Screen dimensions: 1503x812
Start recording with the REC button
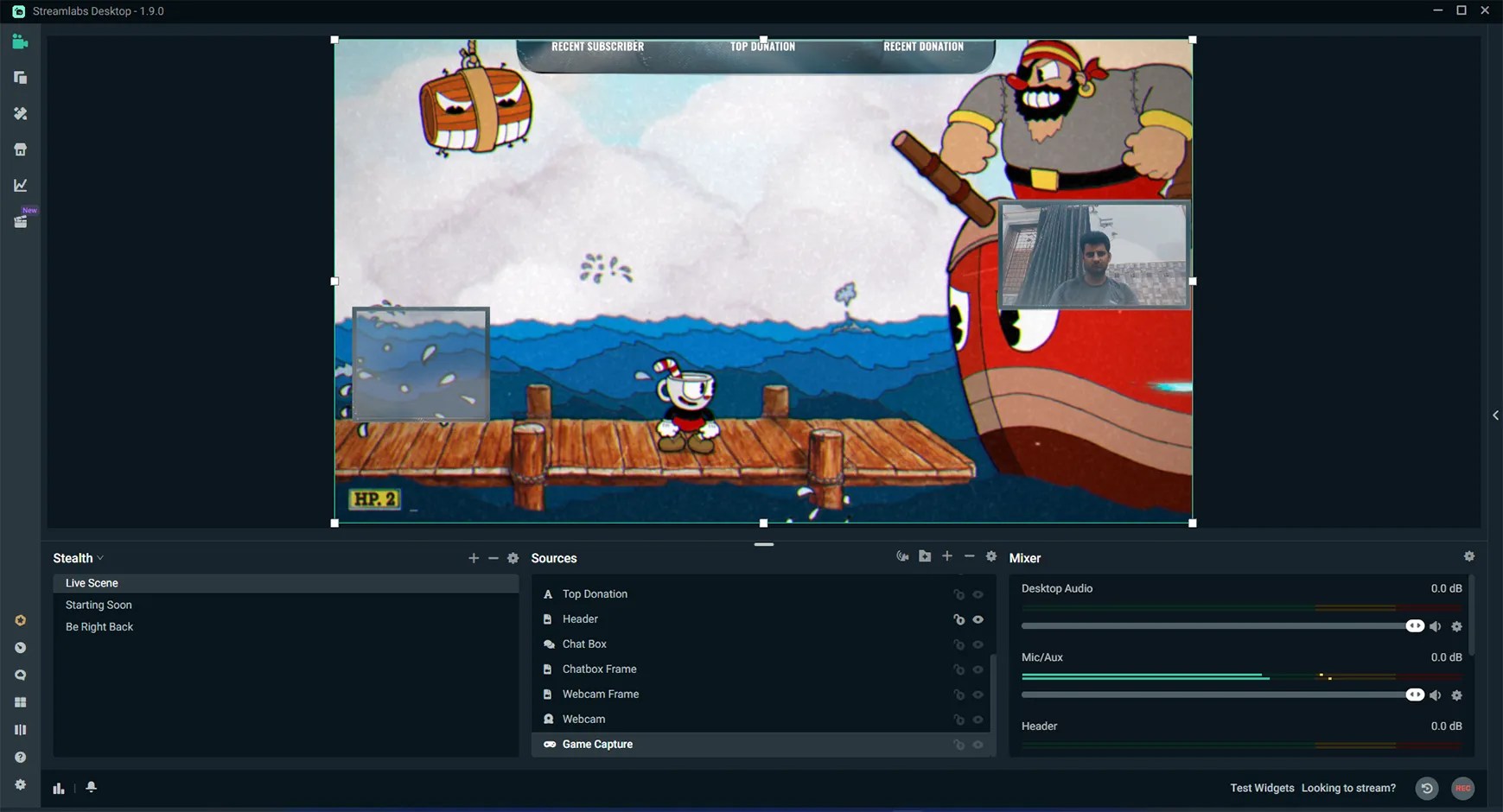click(x=1462, y=788)
